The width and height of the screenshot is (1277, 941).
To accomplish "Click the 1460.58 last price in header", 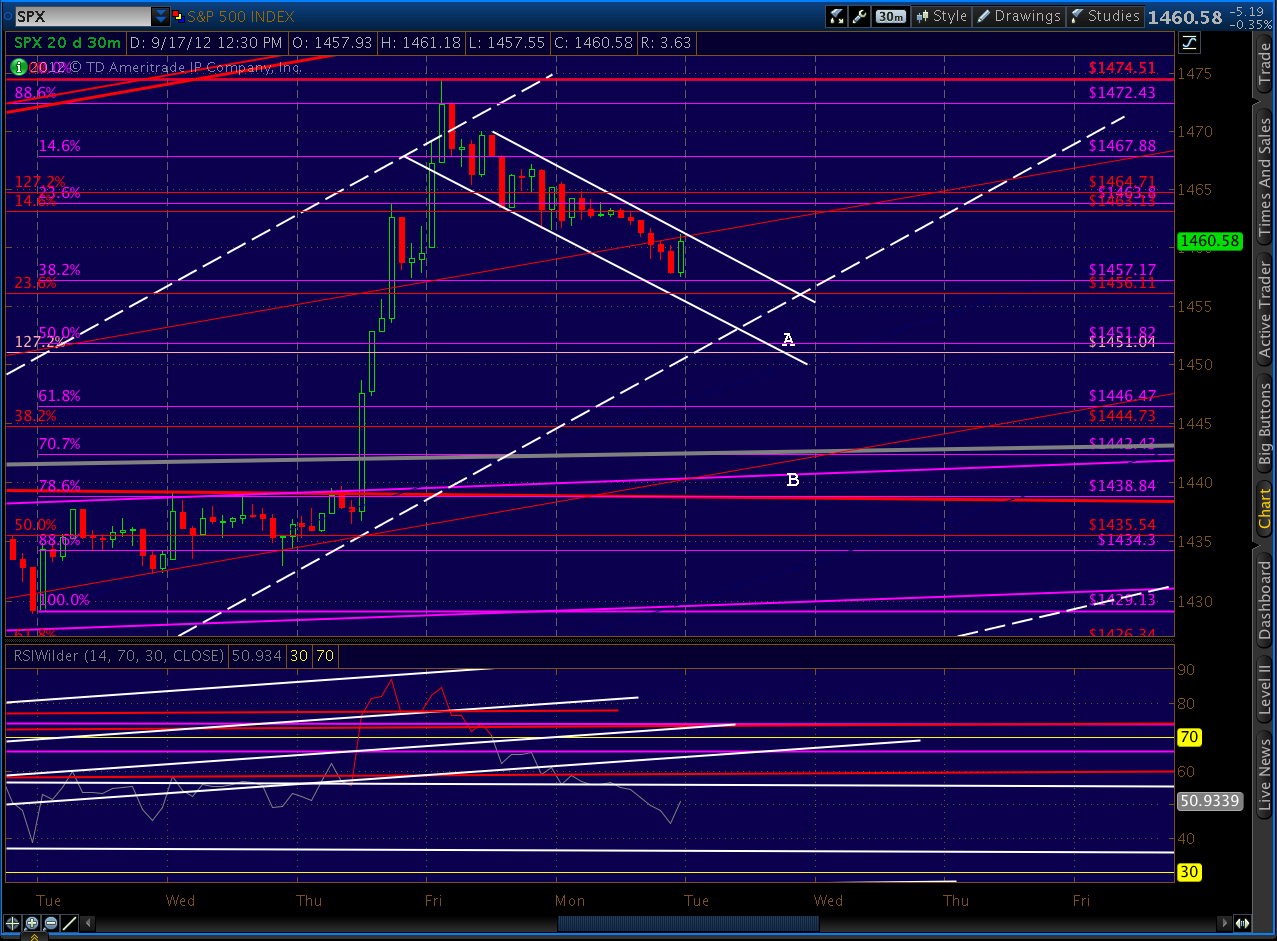I will pos(1185,17).
